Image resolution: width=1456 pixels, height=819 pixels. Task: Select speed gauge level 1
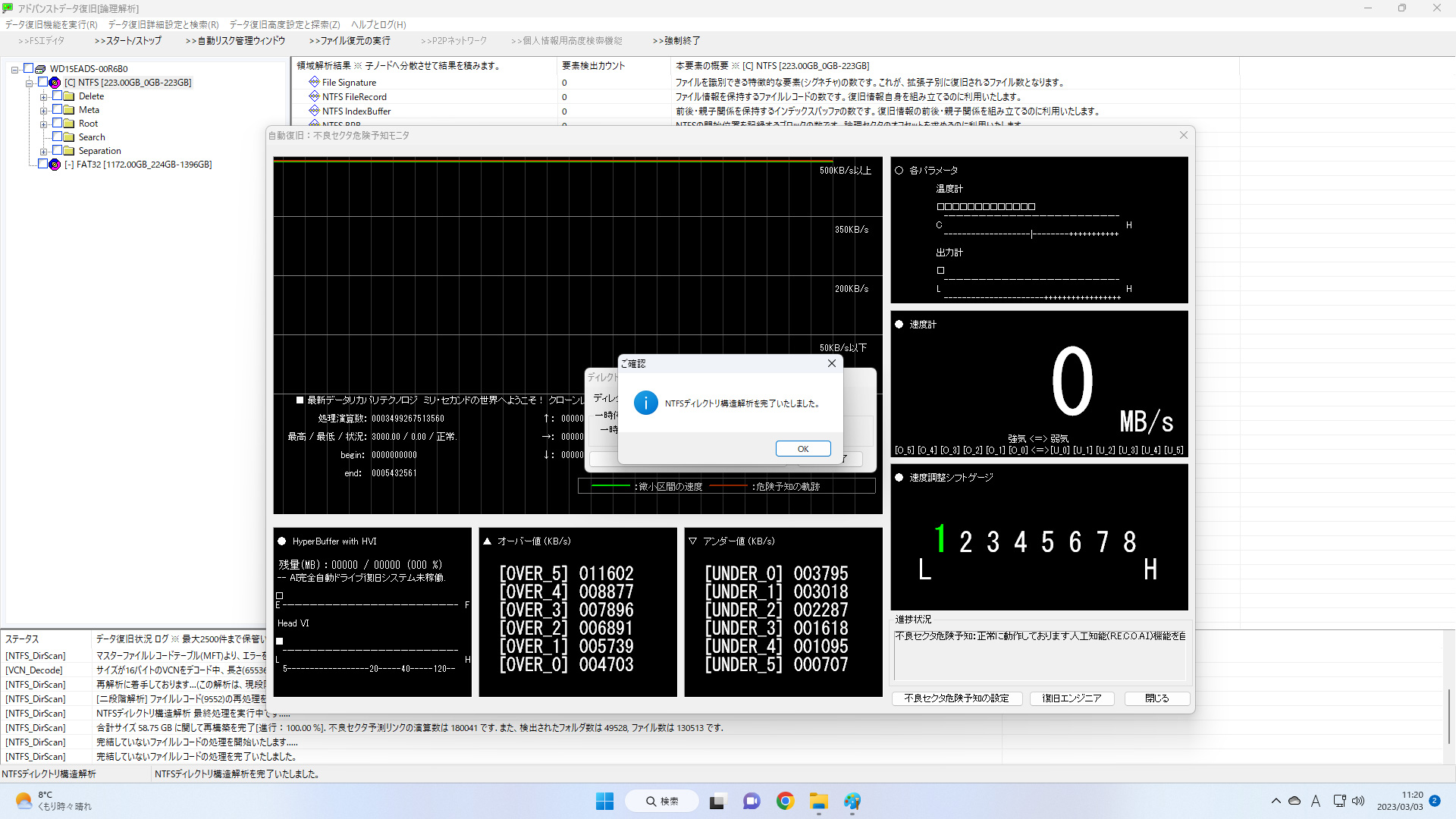click(x=940, y=540)
